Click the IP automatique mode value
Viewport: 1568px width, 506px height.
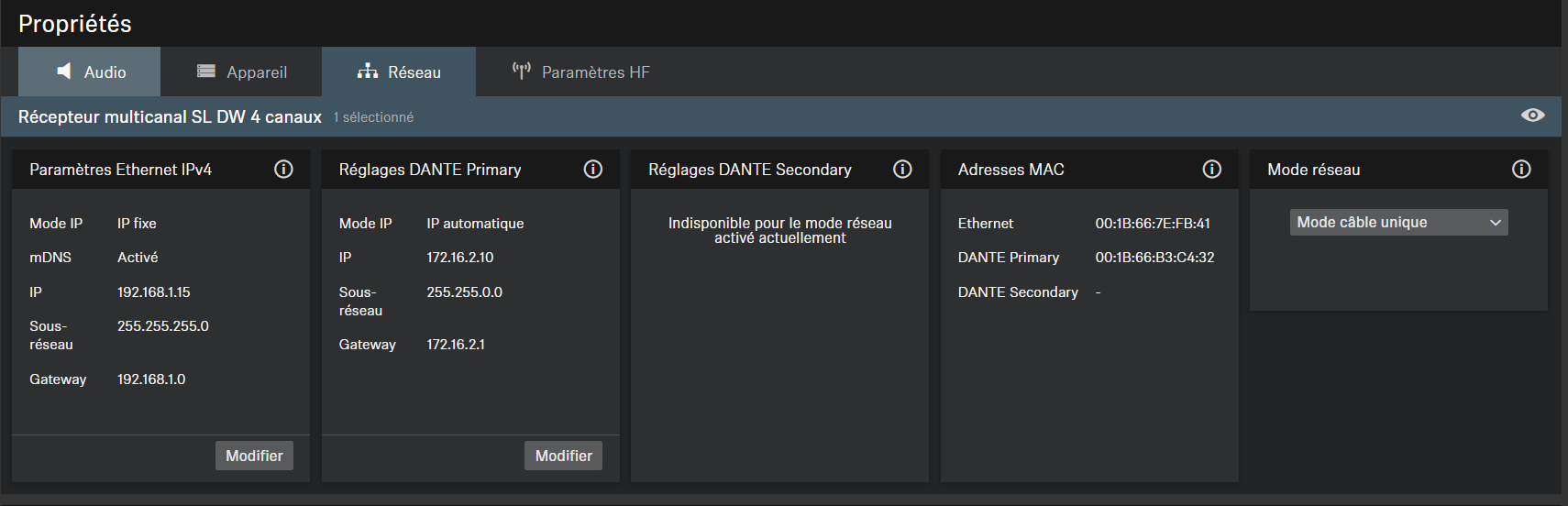[475, 224]
